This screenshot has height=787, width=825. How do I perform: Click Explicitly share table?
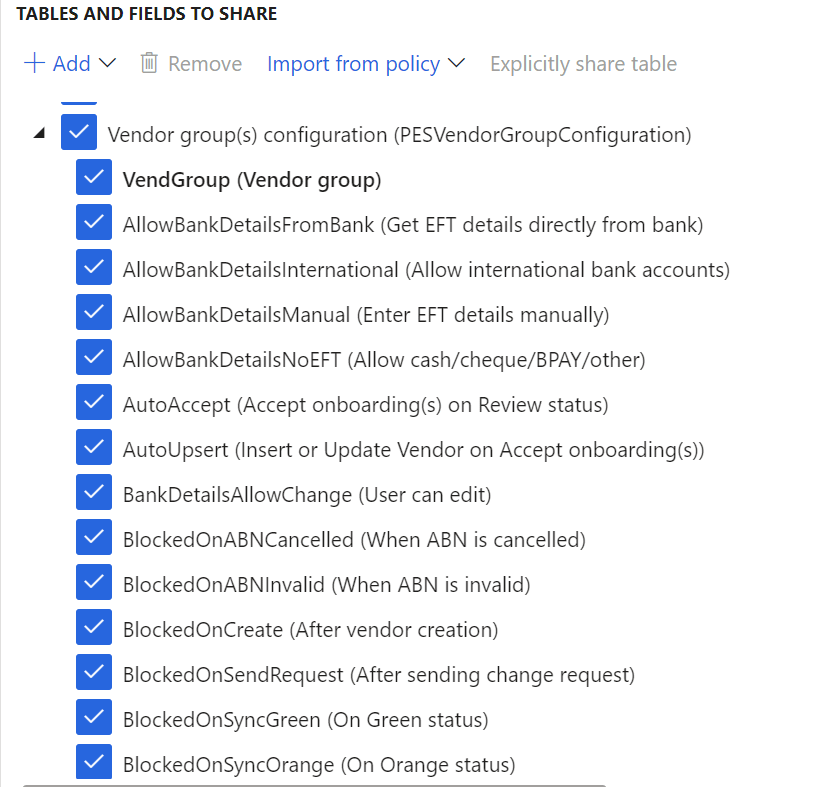click(583, 64)
